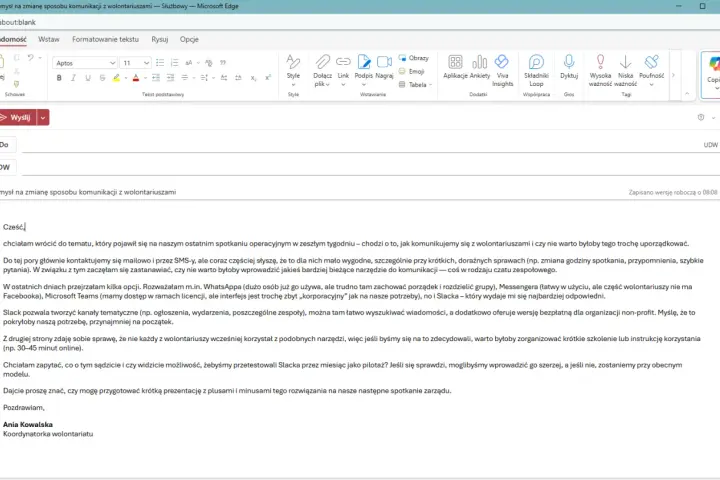Toggle bold formatting in the ribbon
The width and height of the screenshot is (720, 480).
tap(59, 78)
